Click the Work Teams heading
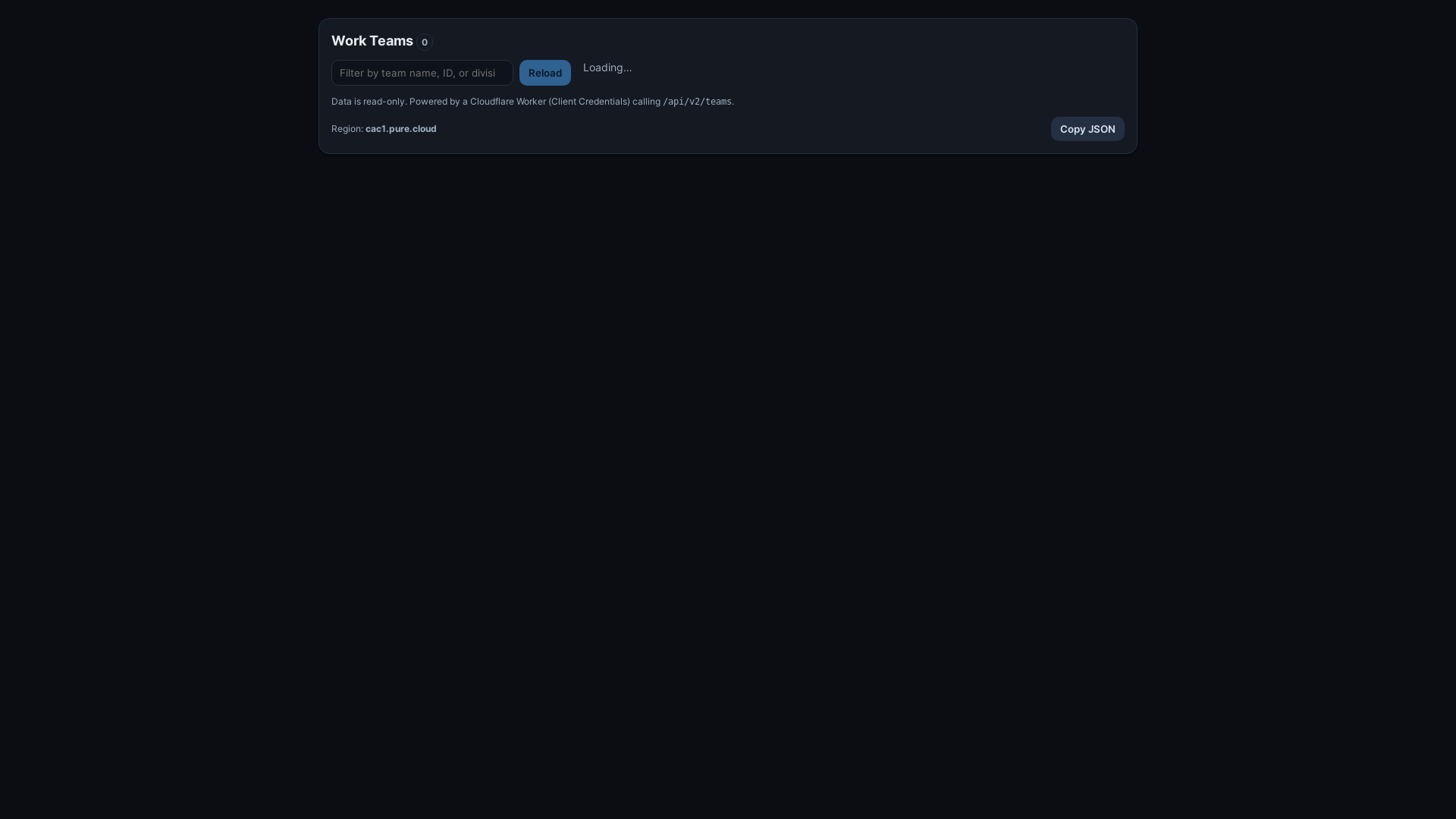The height and width of the screenshot is (819, 1456). (372, 41)
